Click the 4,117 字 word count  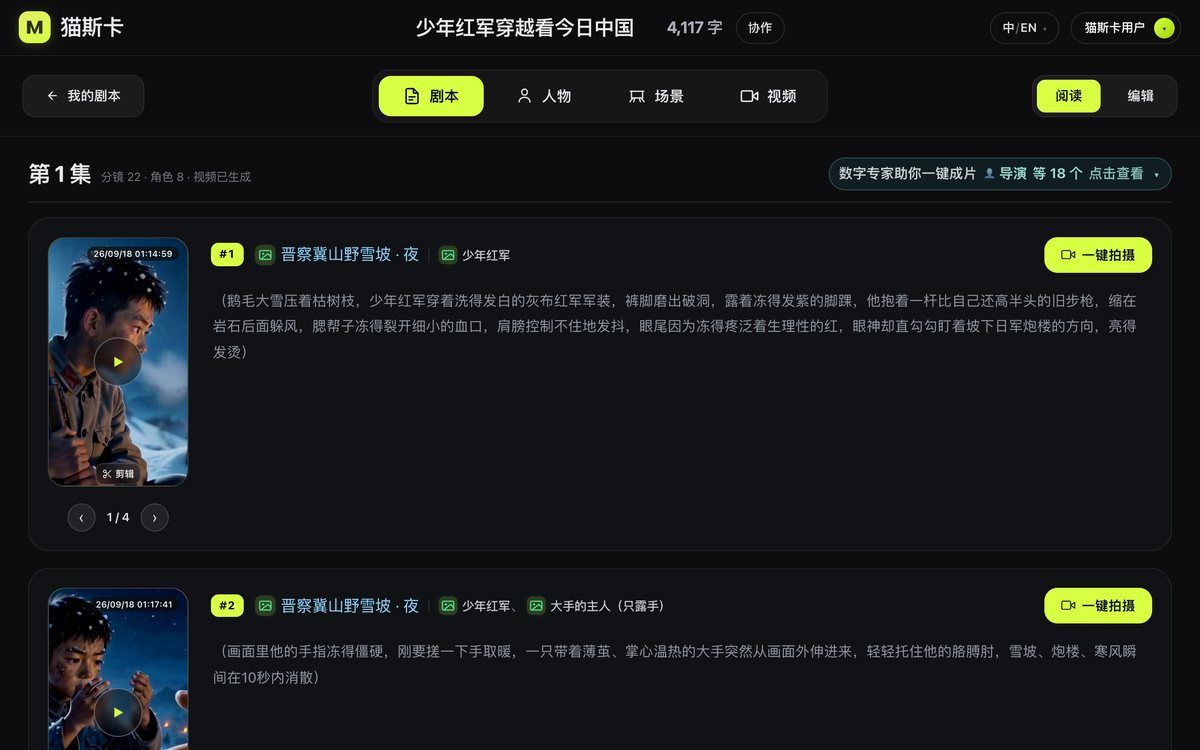(x=694, y=28)
